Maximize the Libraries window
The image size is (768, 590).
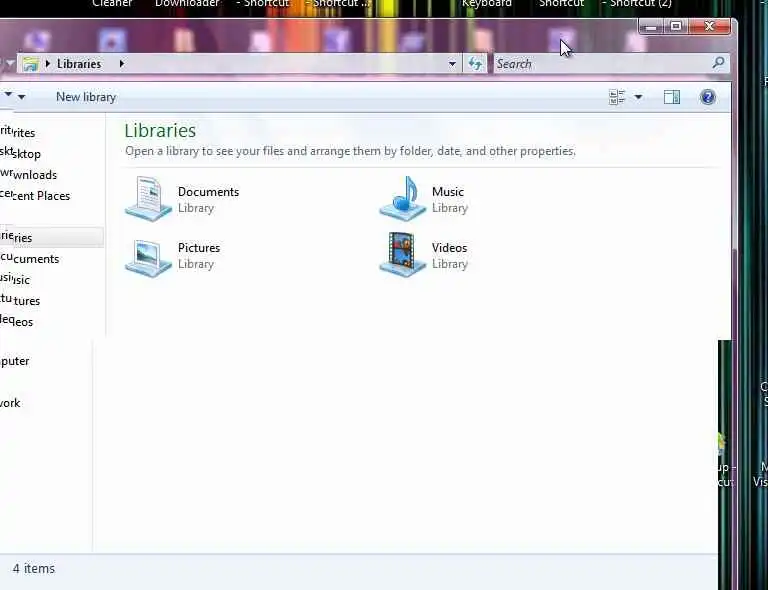click(x=676, y=26)
